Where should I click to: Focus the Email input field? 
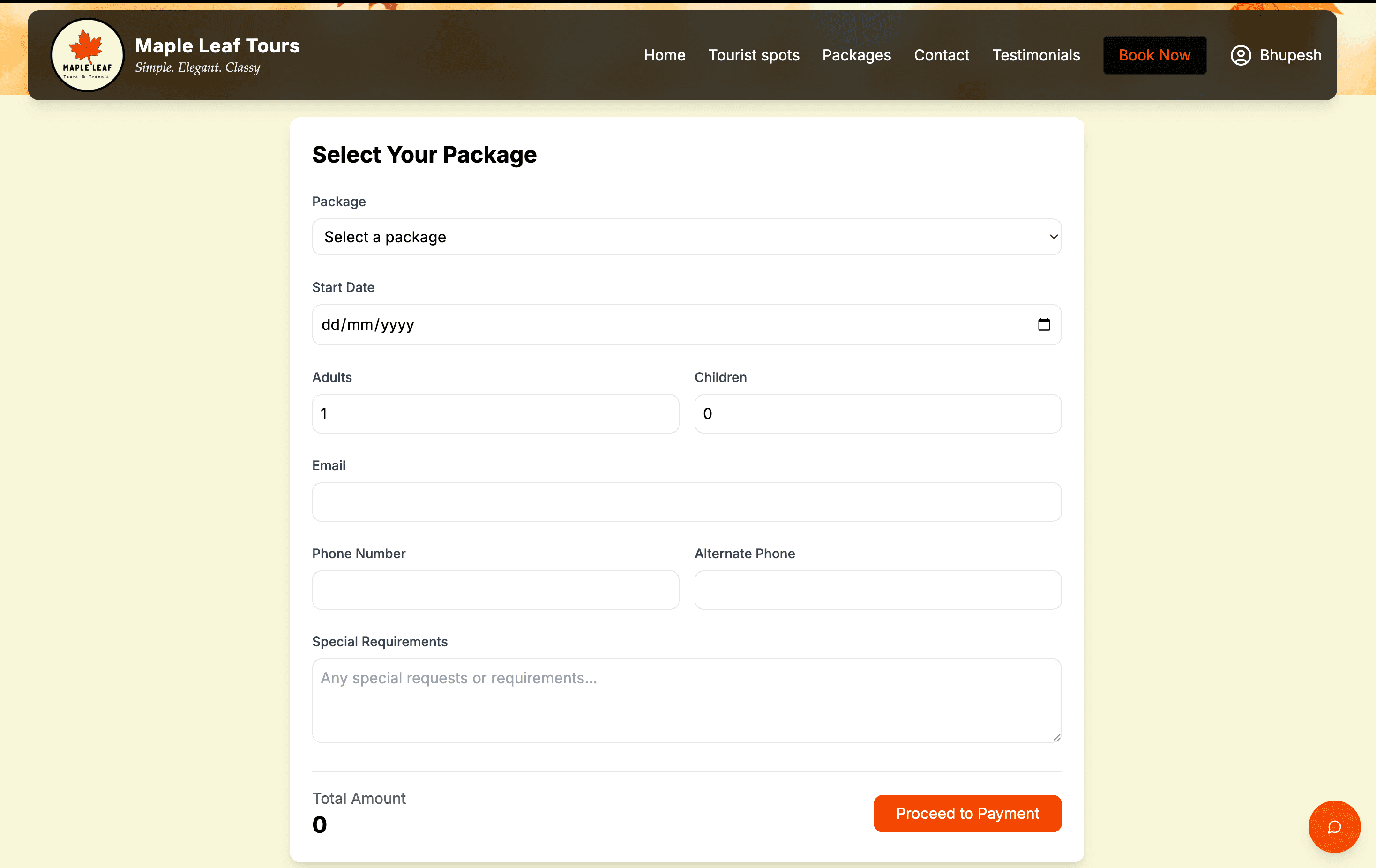pyautogui.click(x=686, y=501)
